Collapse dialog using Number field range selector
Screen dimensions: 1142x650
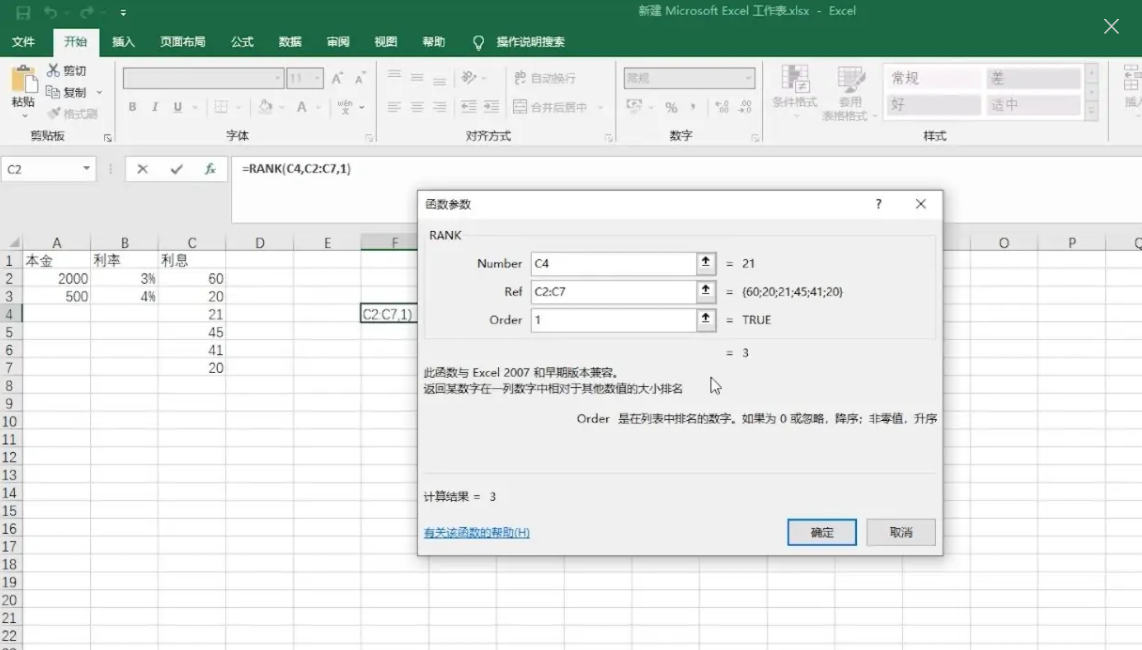pyautogui.click(x=706, y=263)
